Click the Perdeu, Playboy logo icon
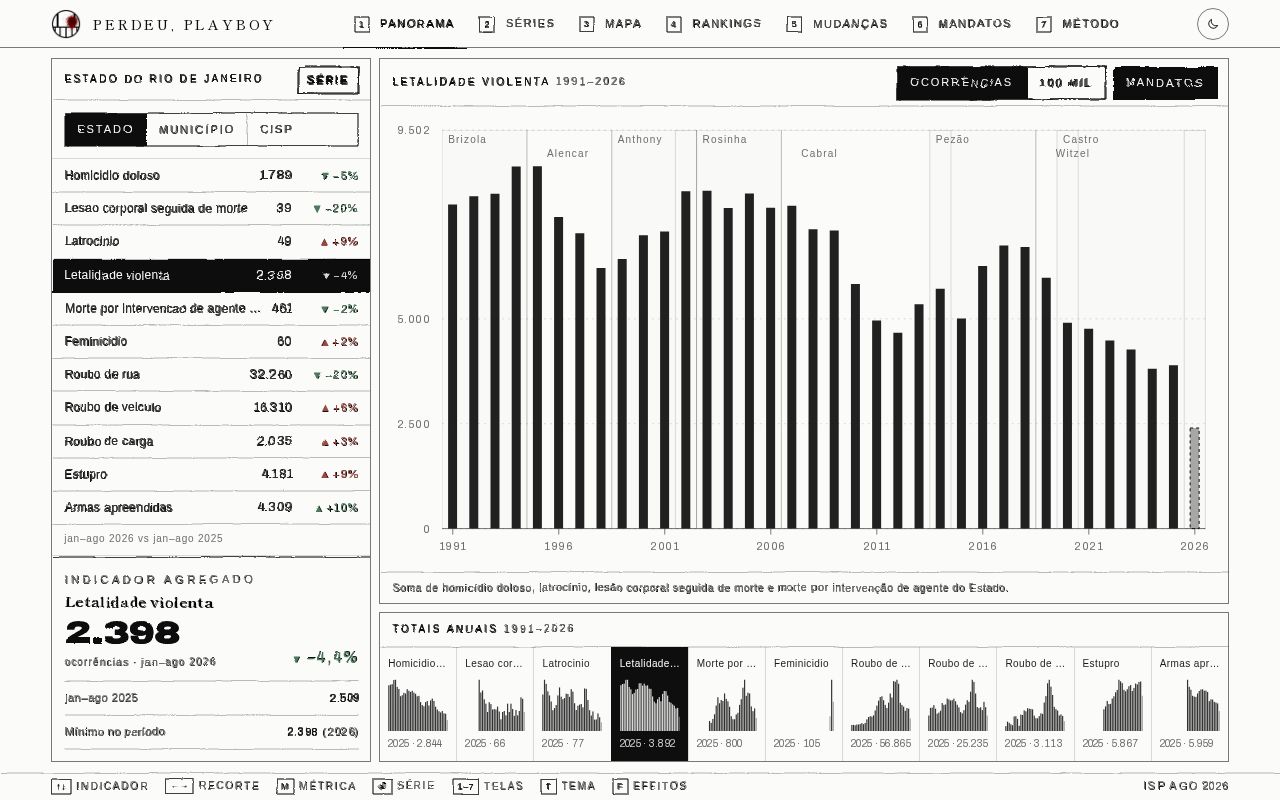The image size is (1280, 800). click(66, 24)
